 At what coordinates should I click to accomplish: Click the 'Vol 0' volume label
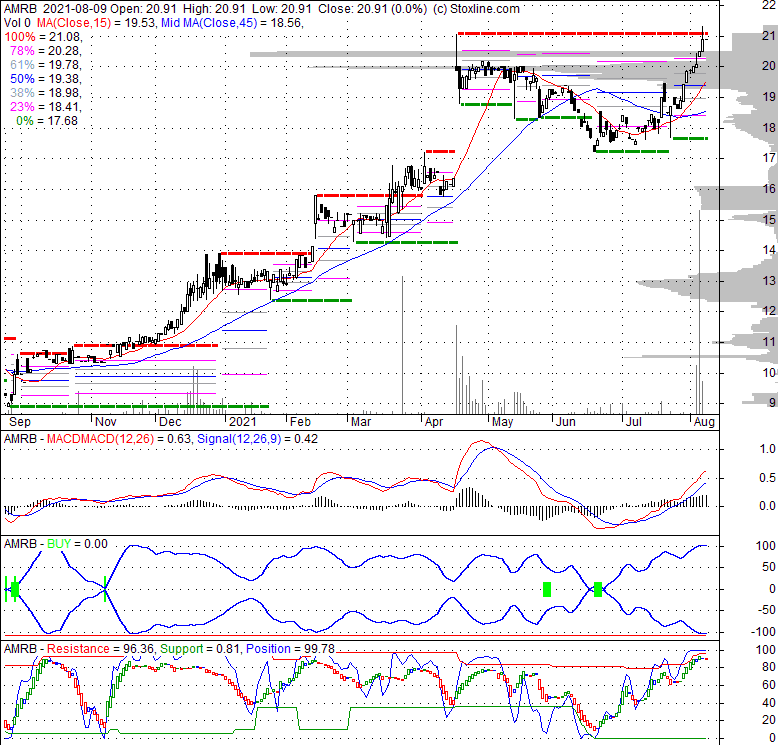[x=17, y=23]
